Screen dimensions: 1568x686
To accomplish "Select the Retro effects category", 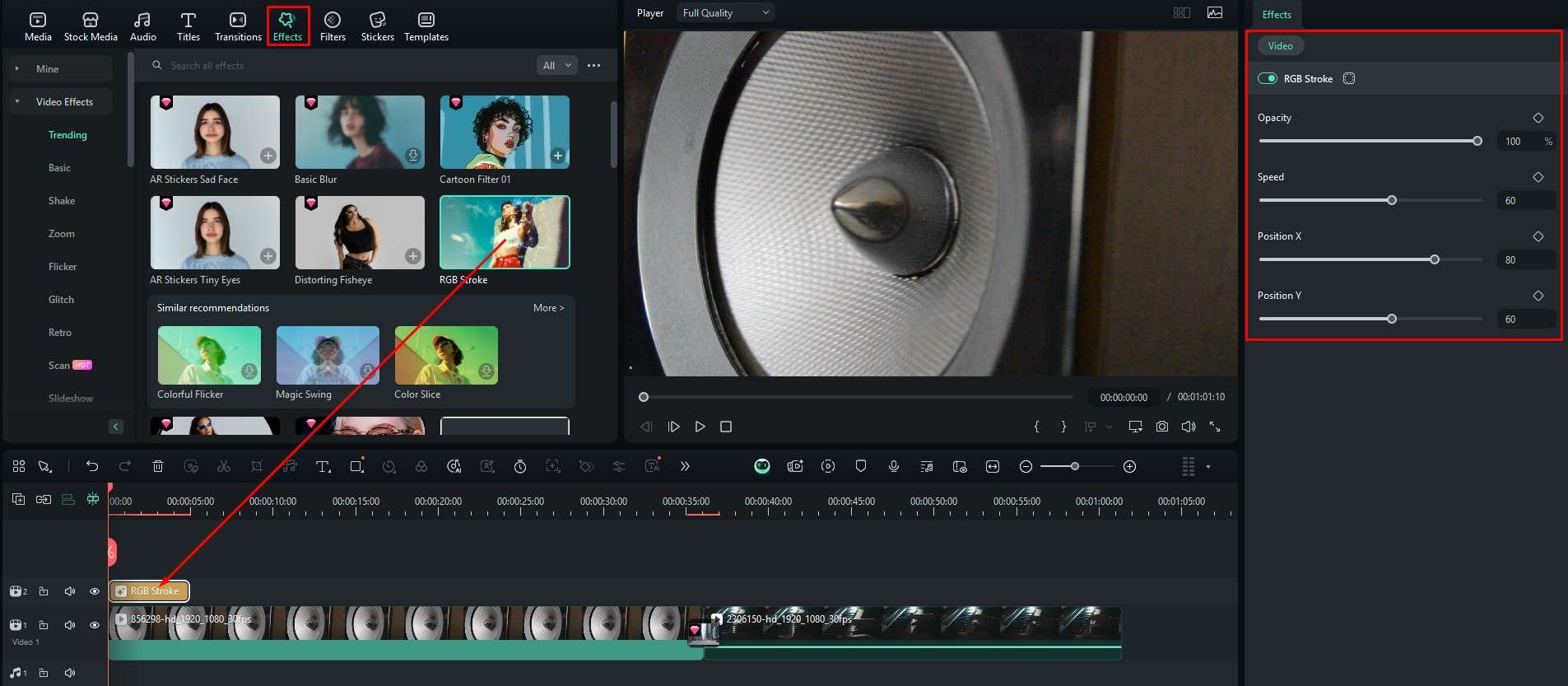I will 60,333.
